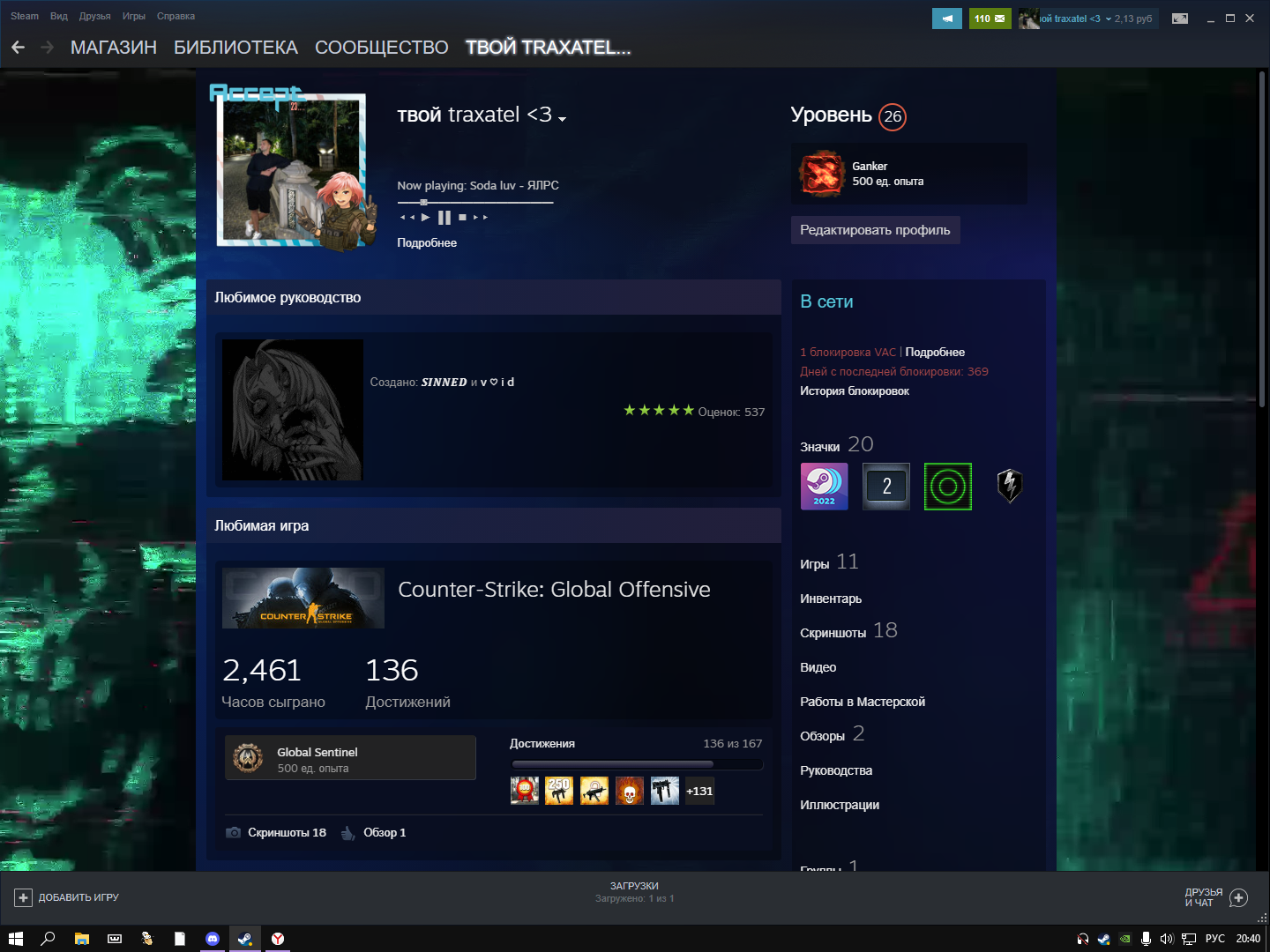Open the Руководства link
The height and width of the screenshot is (952, 1270).
tap(836, 770)
